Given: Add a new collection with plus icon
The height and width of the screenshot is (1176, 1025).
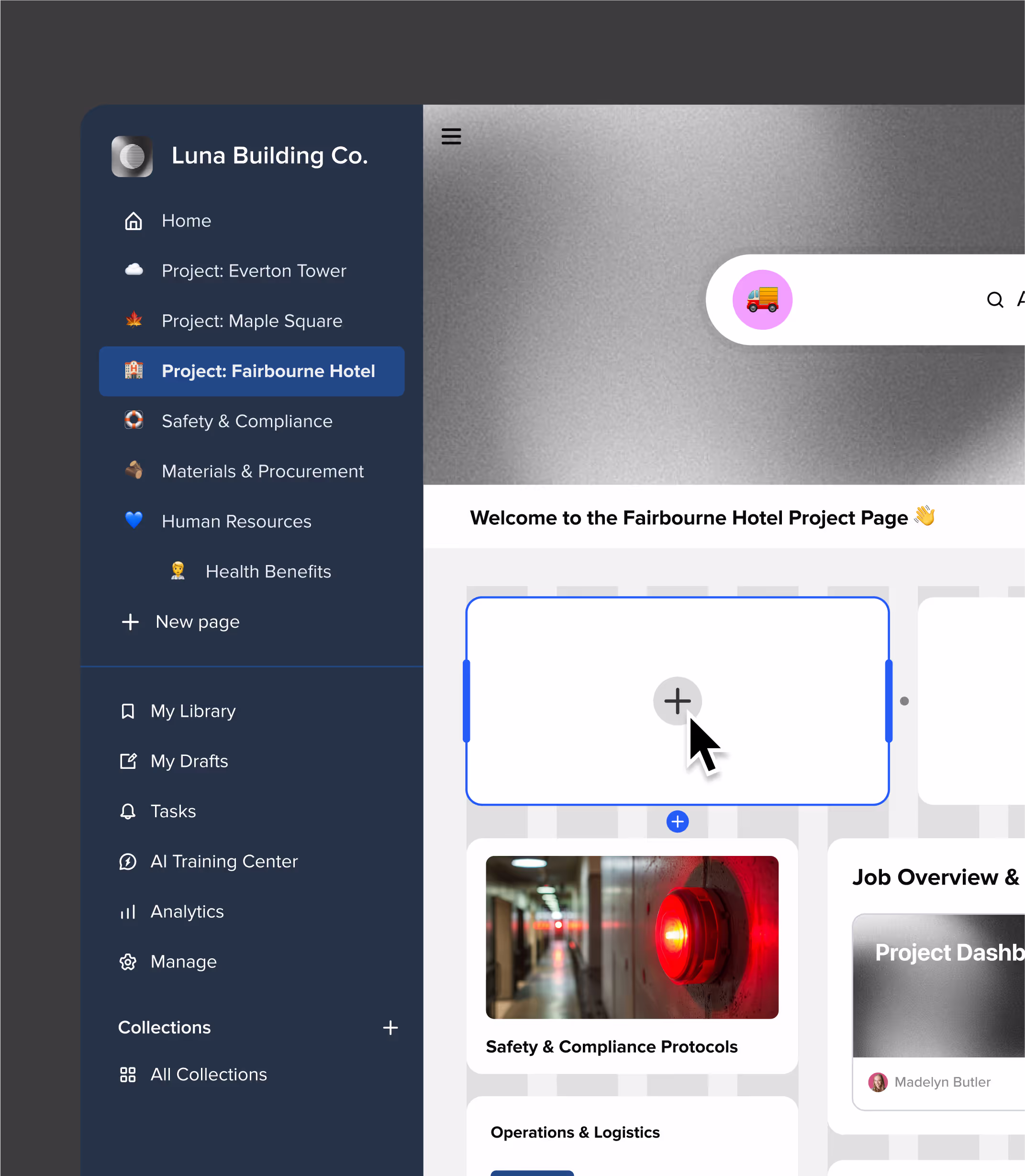Looking at the screenshot, I should (390, 1028).
